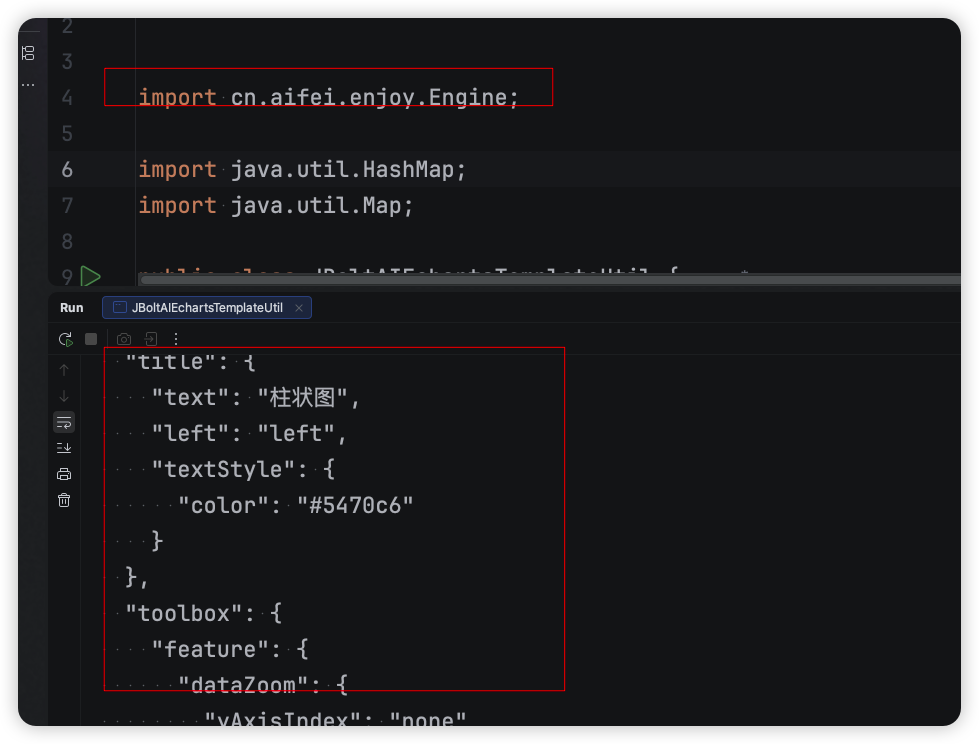Open More tool windows ellipsis in sidebar
Screen dimensions: 979x744
click(28, 85)
